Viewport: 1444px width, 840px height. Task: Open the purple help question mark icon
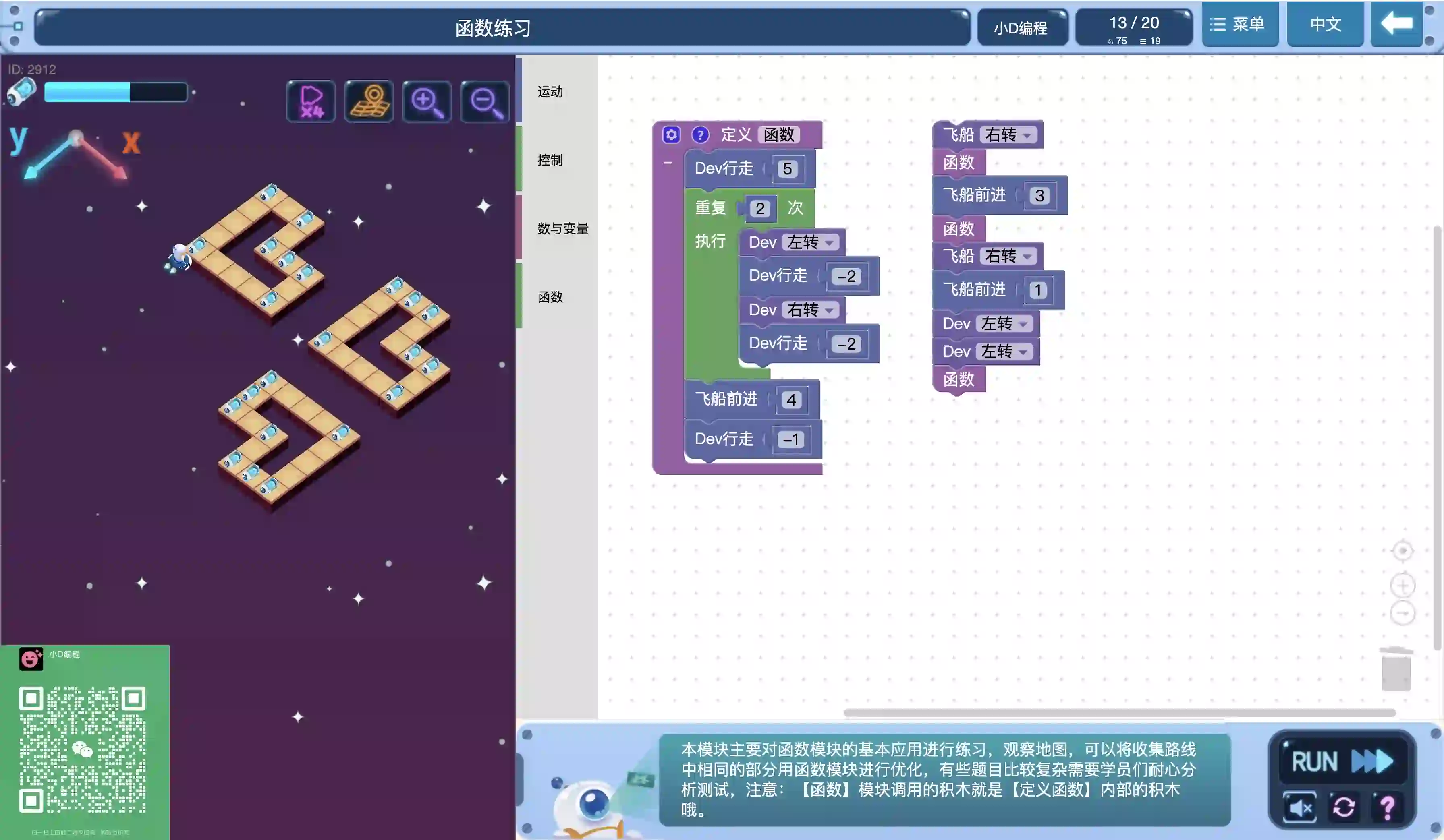click(1387, 808)
